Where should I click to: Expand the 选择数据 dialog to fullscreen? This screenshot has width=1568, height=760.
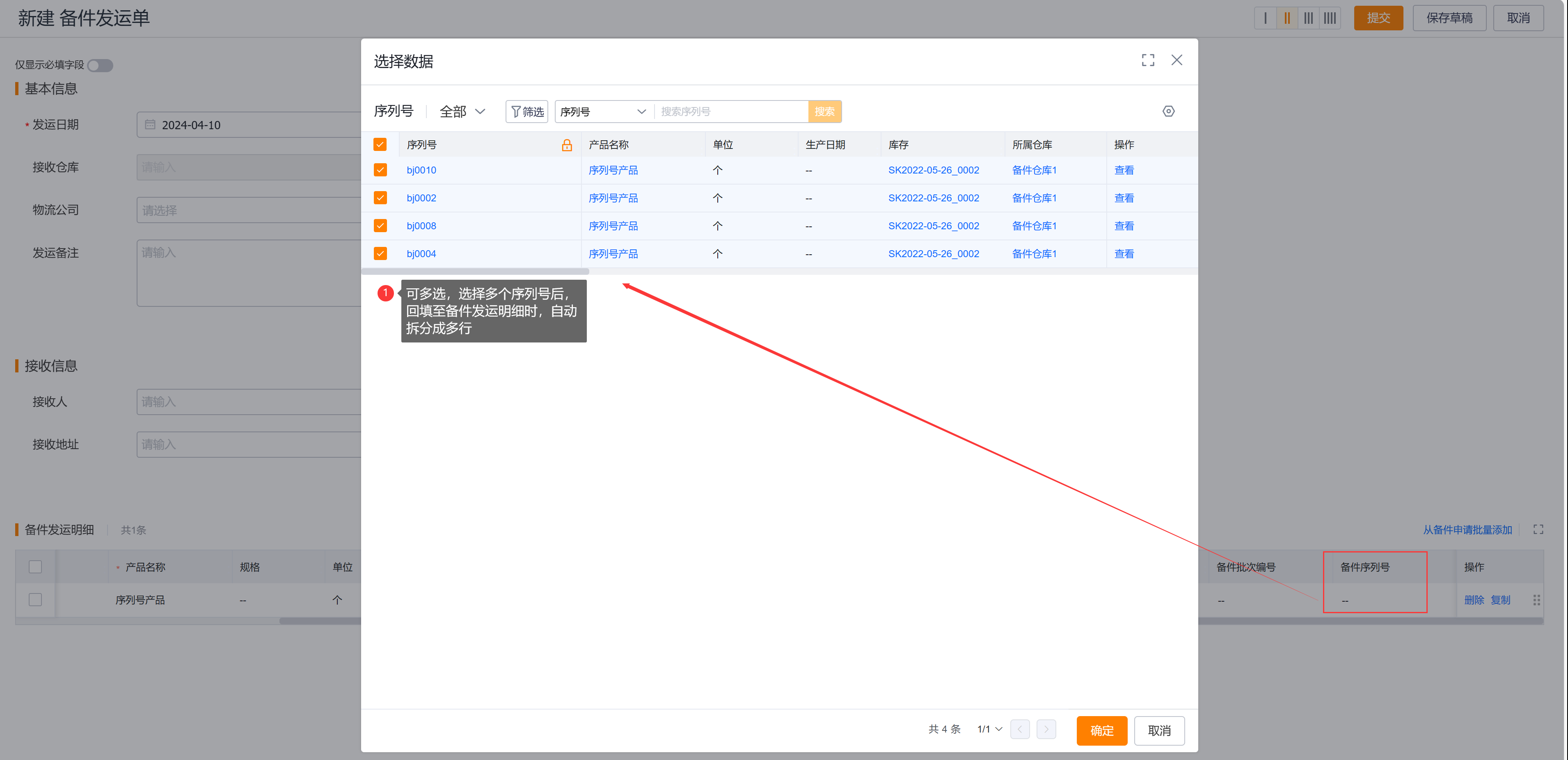(1148, 59)
